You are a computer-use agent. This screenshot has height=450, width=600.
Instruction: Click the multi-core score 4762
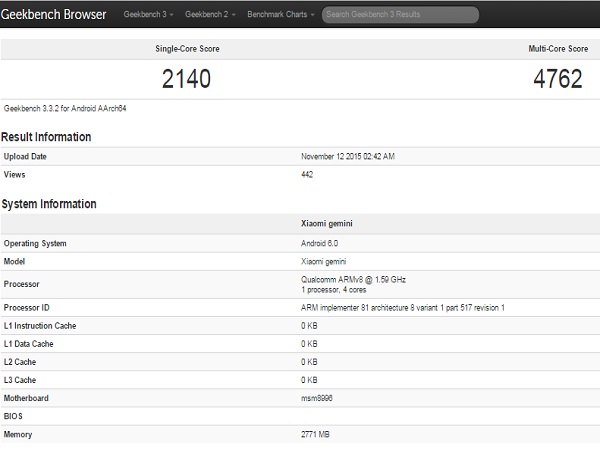558,79
